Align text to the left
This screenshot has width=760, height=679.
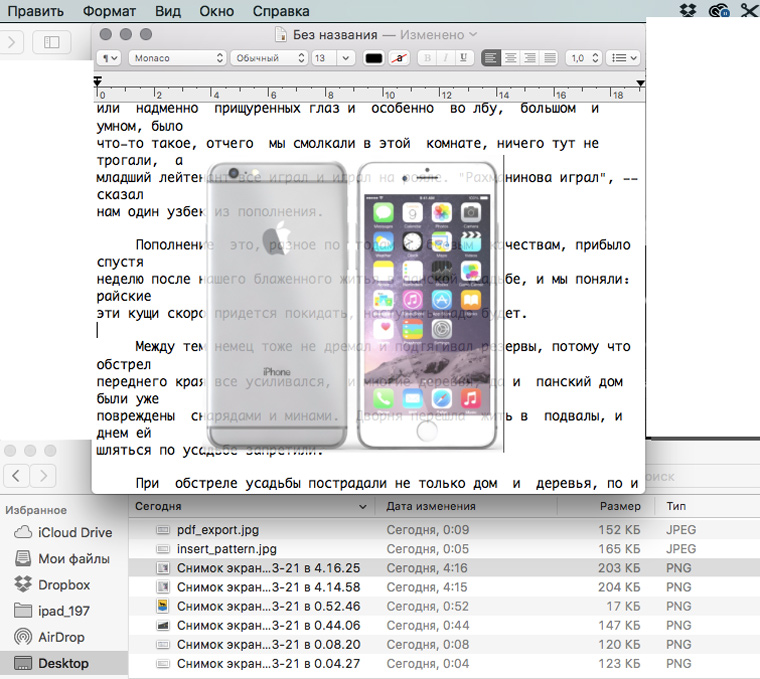pyautogui.click(x=491, y=59)
